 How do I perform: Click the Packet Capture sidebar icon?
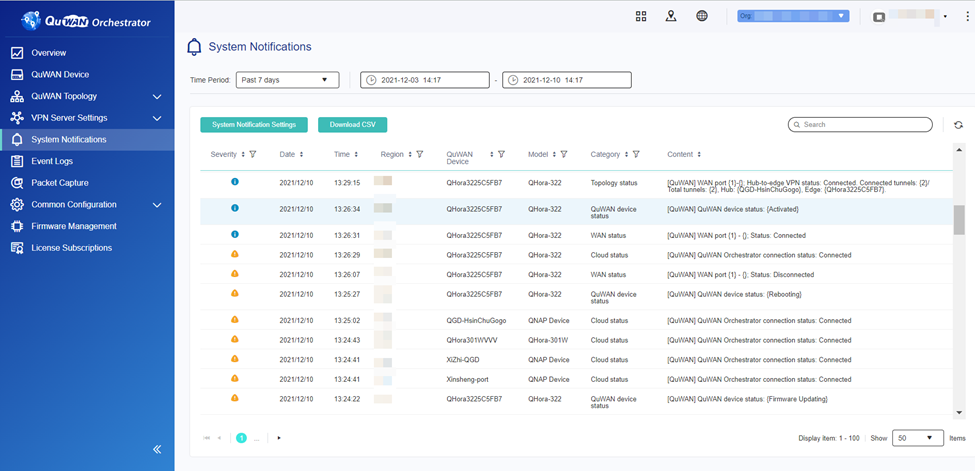pyautogui.click(x=17, y=183)
